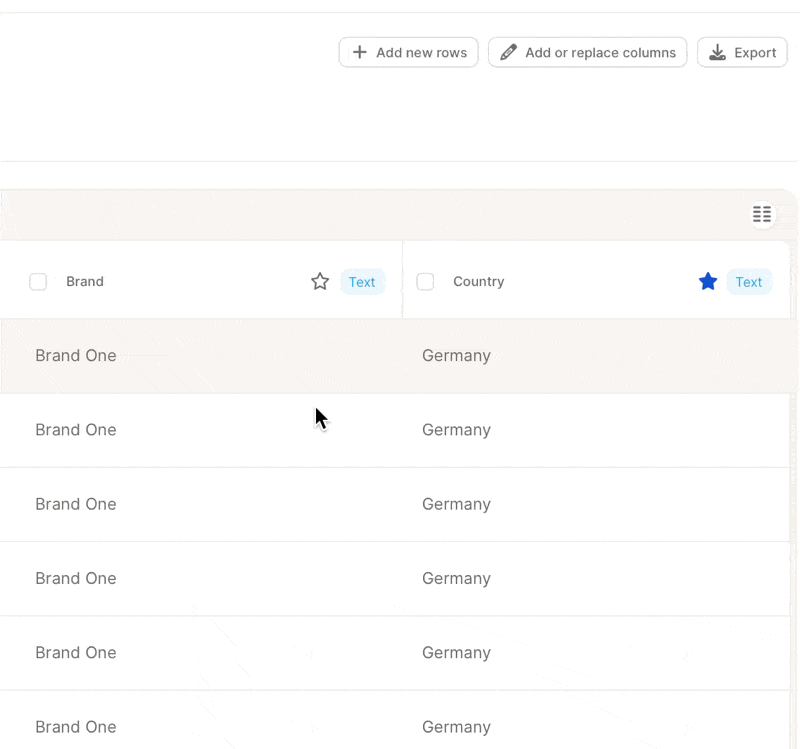Star the Brand column
800x749 pixels.
click(320, 282)
